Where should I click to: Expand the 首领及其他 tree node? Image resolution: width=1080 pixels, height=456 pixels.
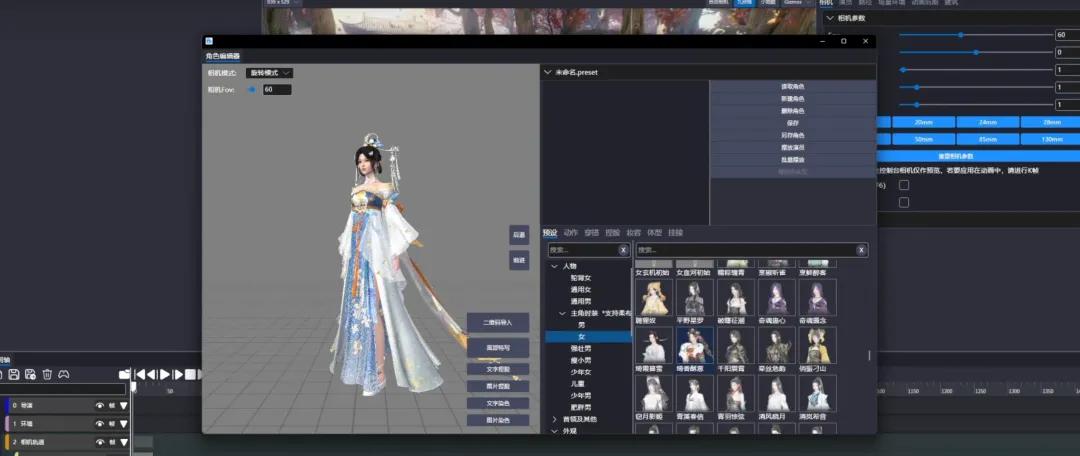tap(555, 419)
